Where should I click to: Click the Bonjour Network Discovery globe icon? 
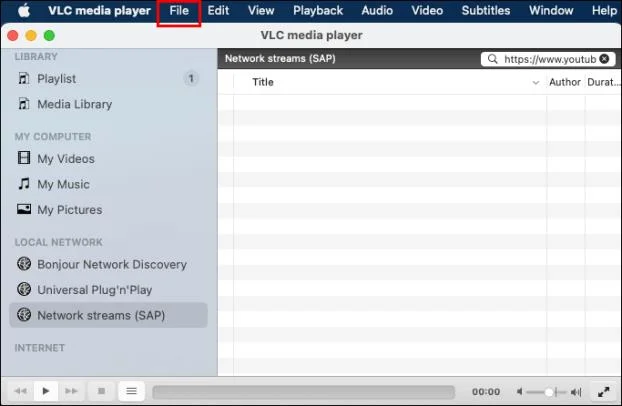pos(24,264)
